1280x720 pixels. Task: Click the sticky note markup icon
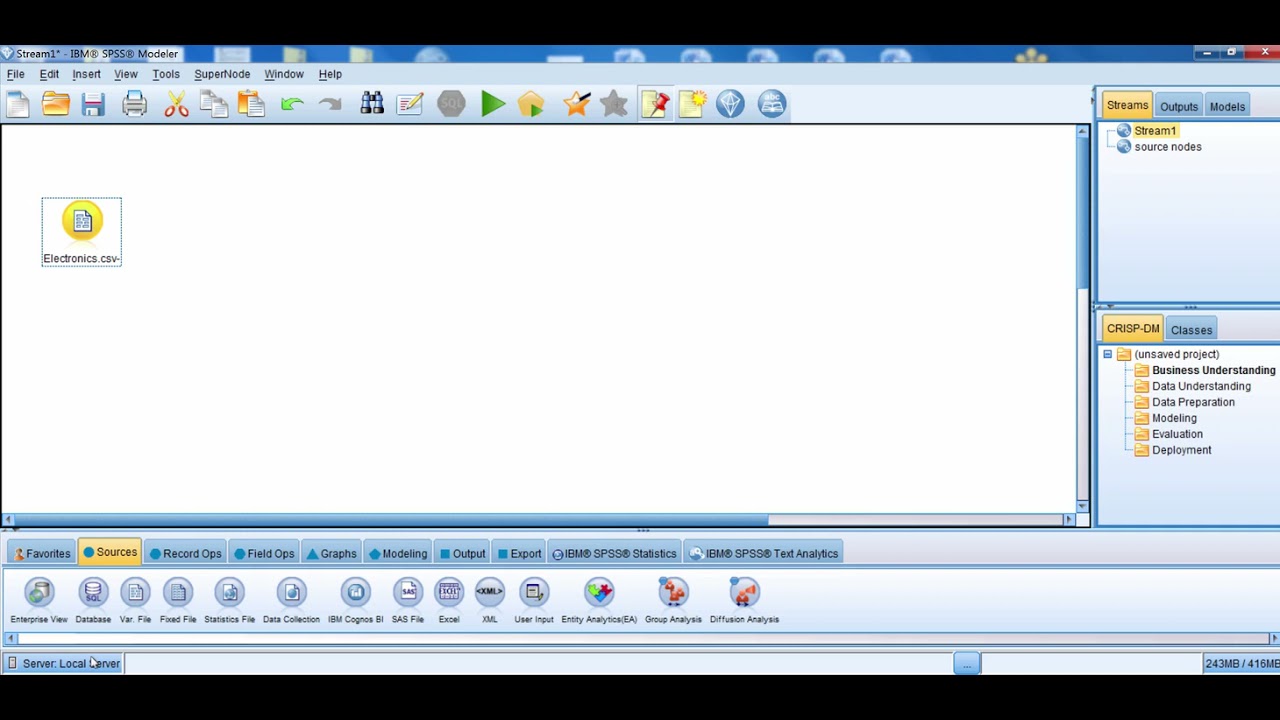(x=693, y=104)
